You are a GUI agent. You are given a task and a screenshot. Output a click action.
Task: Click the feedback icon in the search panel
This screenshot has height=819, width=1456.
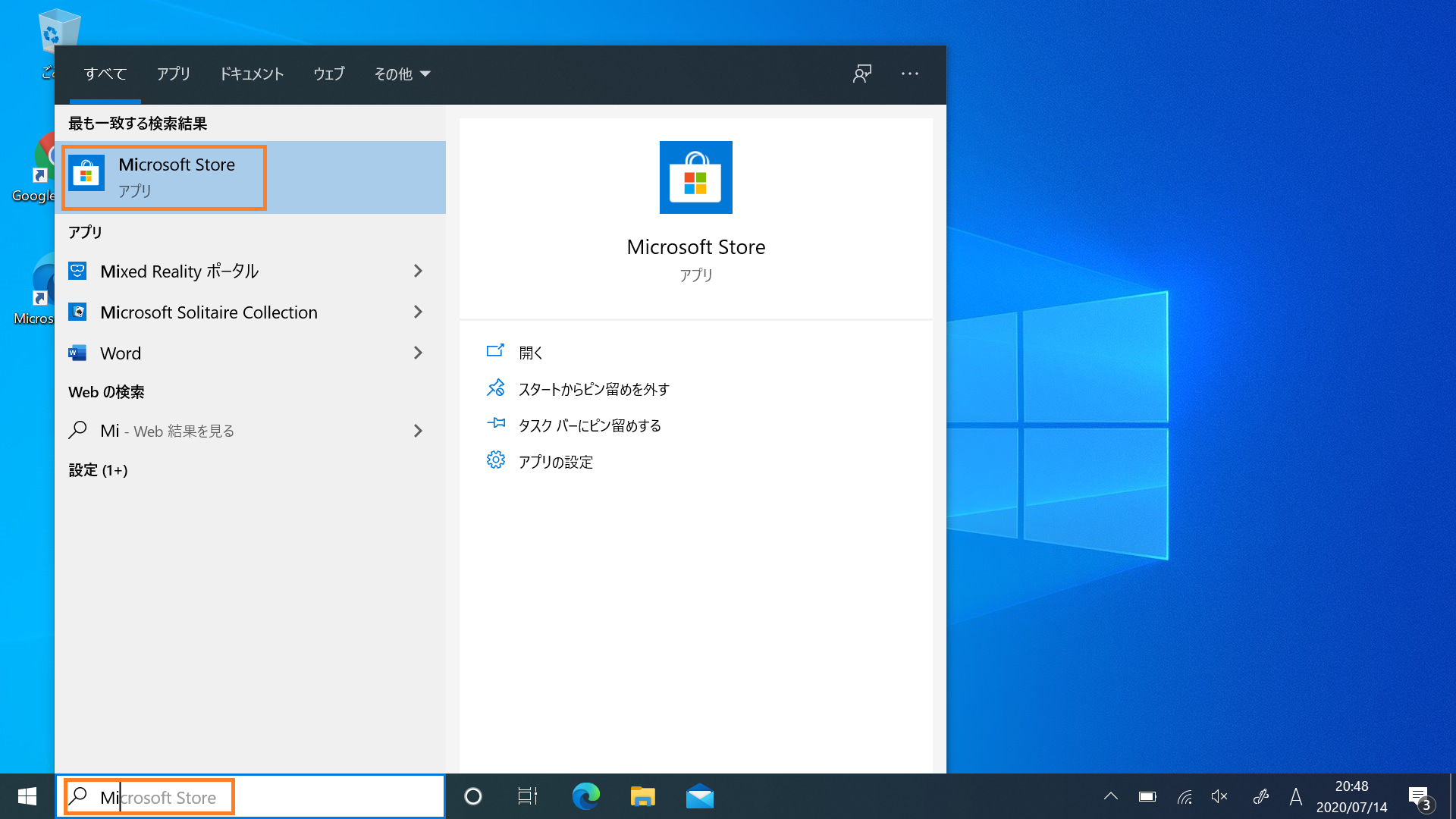tap(861, 74)
